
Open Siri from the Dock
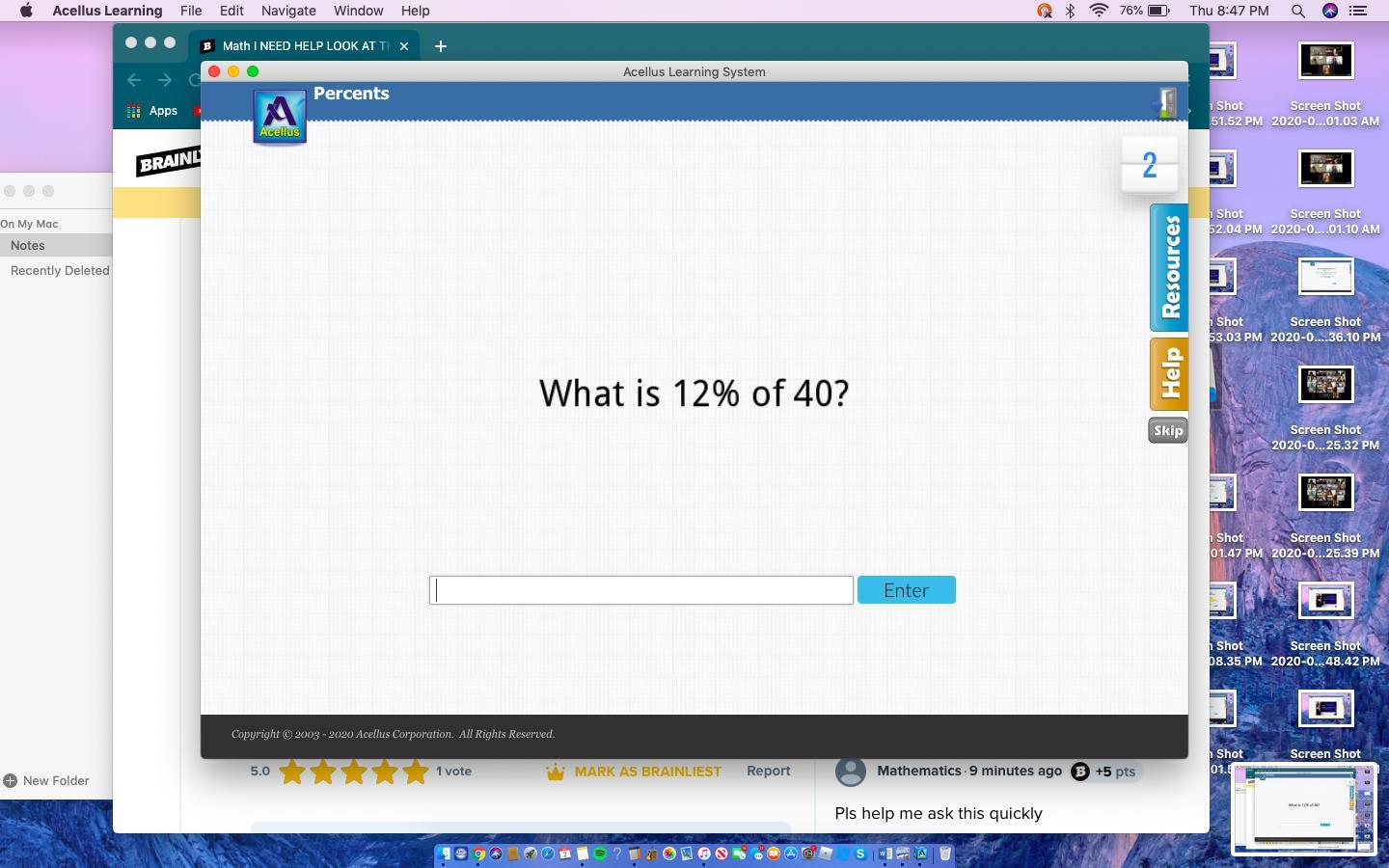[496, 854]
